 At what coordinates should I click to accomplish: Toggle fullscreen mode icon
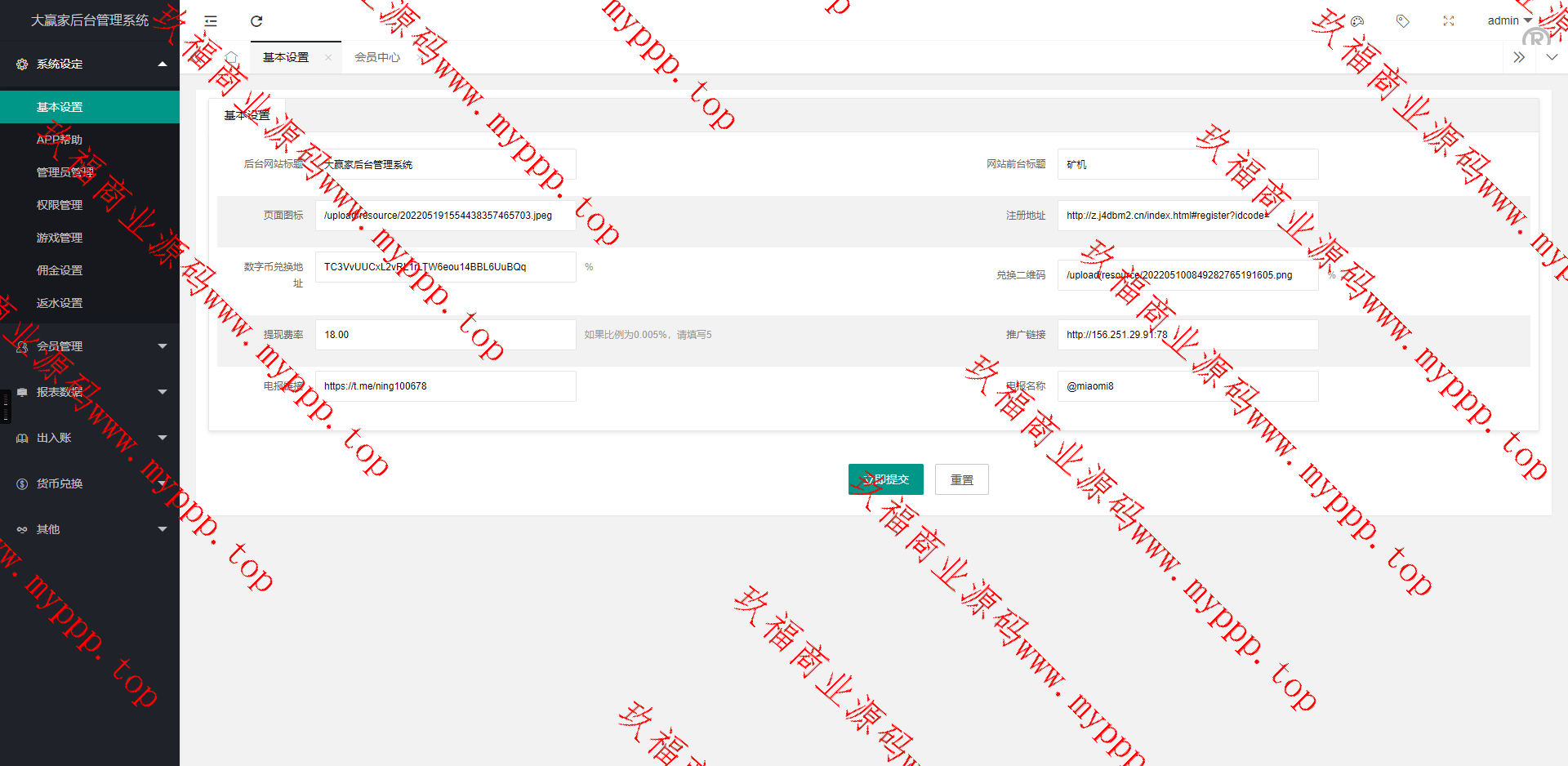(x=1449, y=21)
